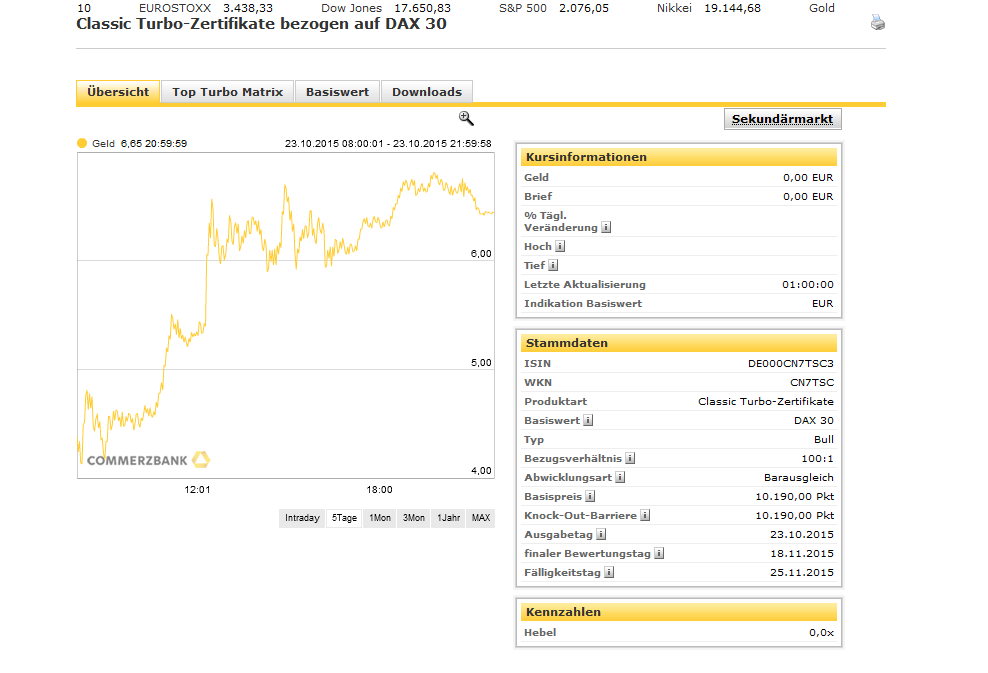Open info icon next to Bezugsverhältnis

[630, 458]
